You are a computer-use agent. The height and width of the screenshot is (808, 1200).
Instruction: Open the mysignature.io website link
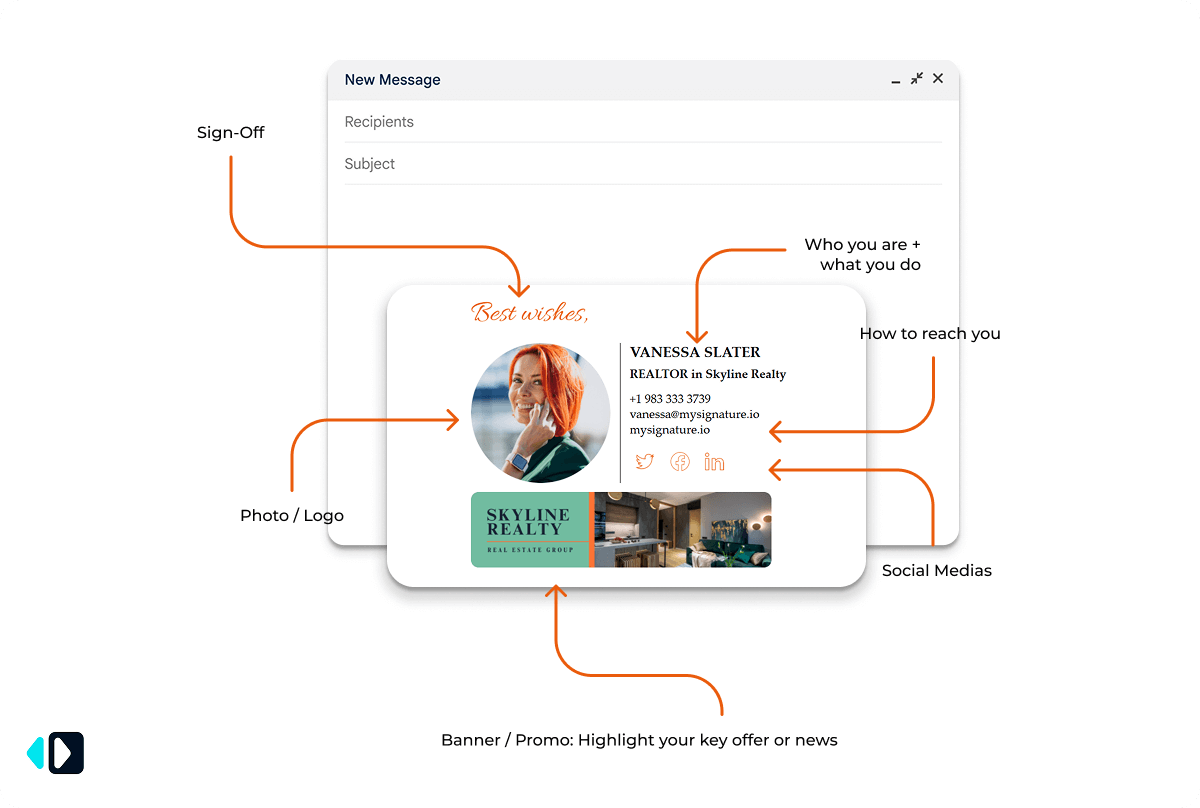pos(669,430)
